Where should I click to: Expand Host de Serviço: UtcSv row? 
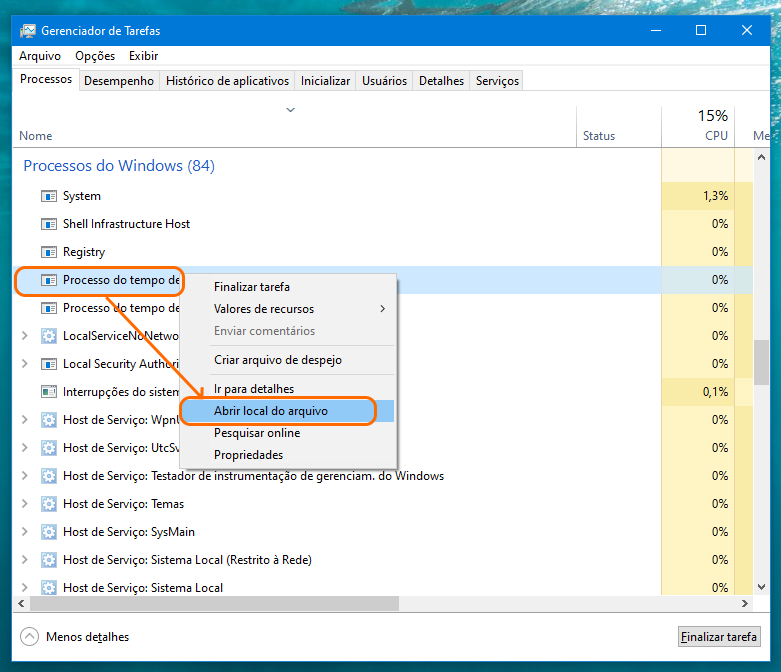[24, 448]
